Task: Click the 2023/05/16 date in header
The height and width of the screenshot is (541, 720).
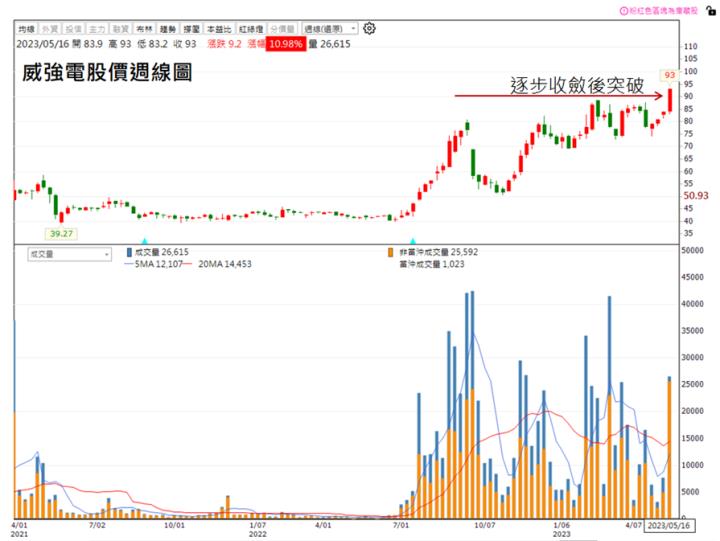Action: click(x=43, y=44)
